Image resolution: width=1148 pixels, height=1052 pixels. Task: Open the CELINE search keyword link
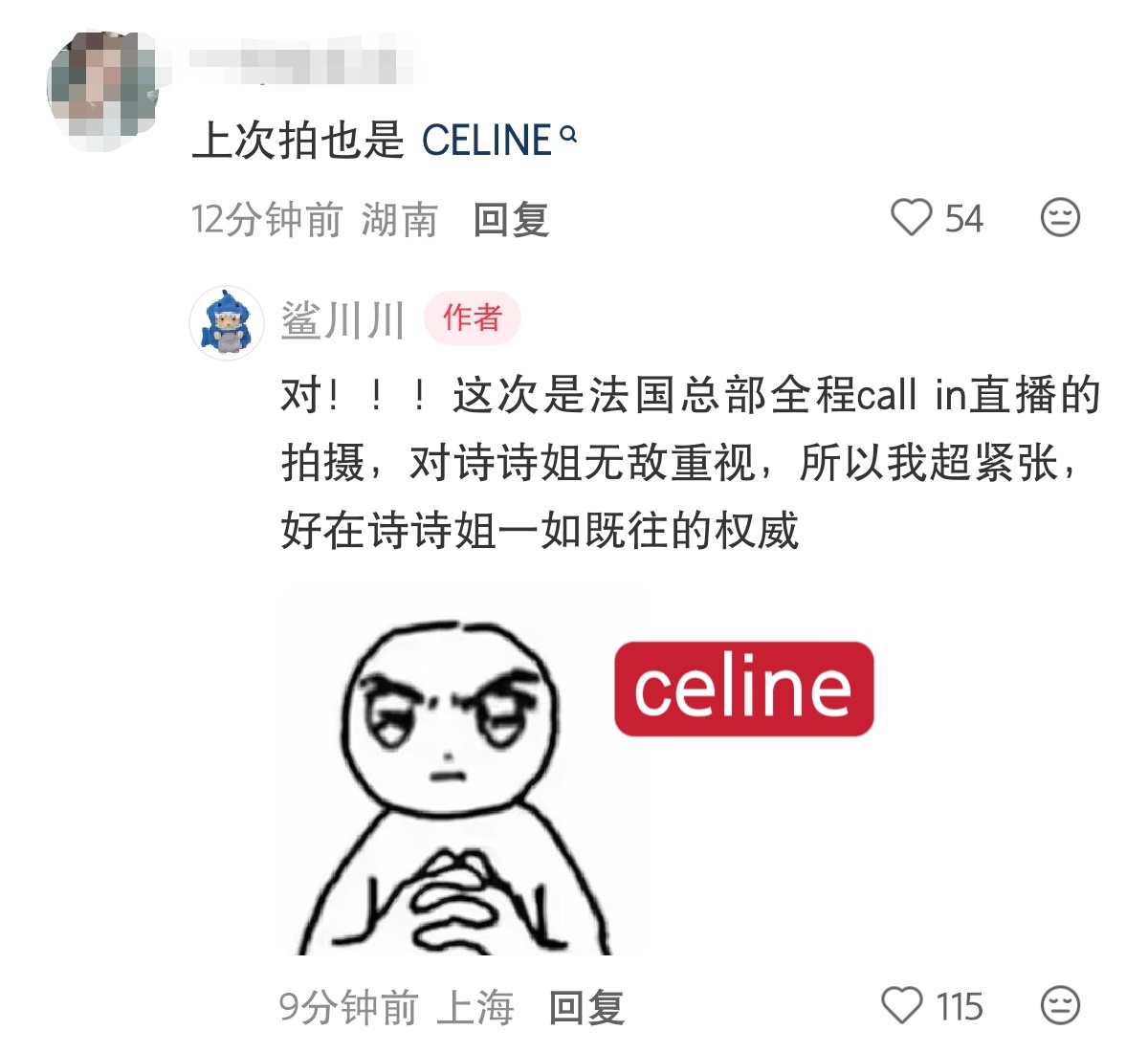(487, 141)
